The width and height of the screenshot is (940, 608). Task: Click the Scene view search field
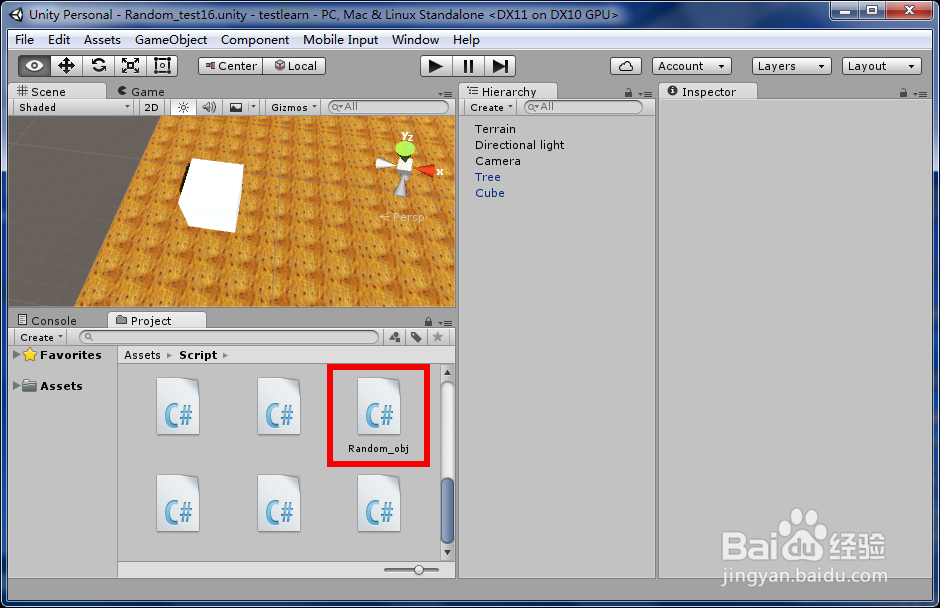pos(388,107)
